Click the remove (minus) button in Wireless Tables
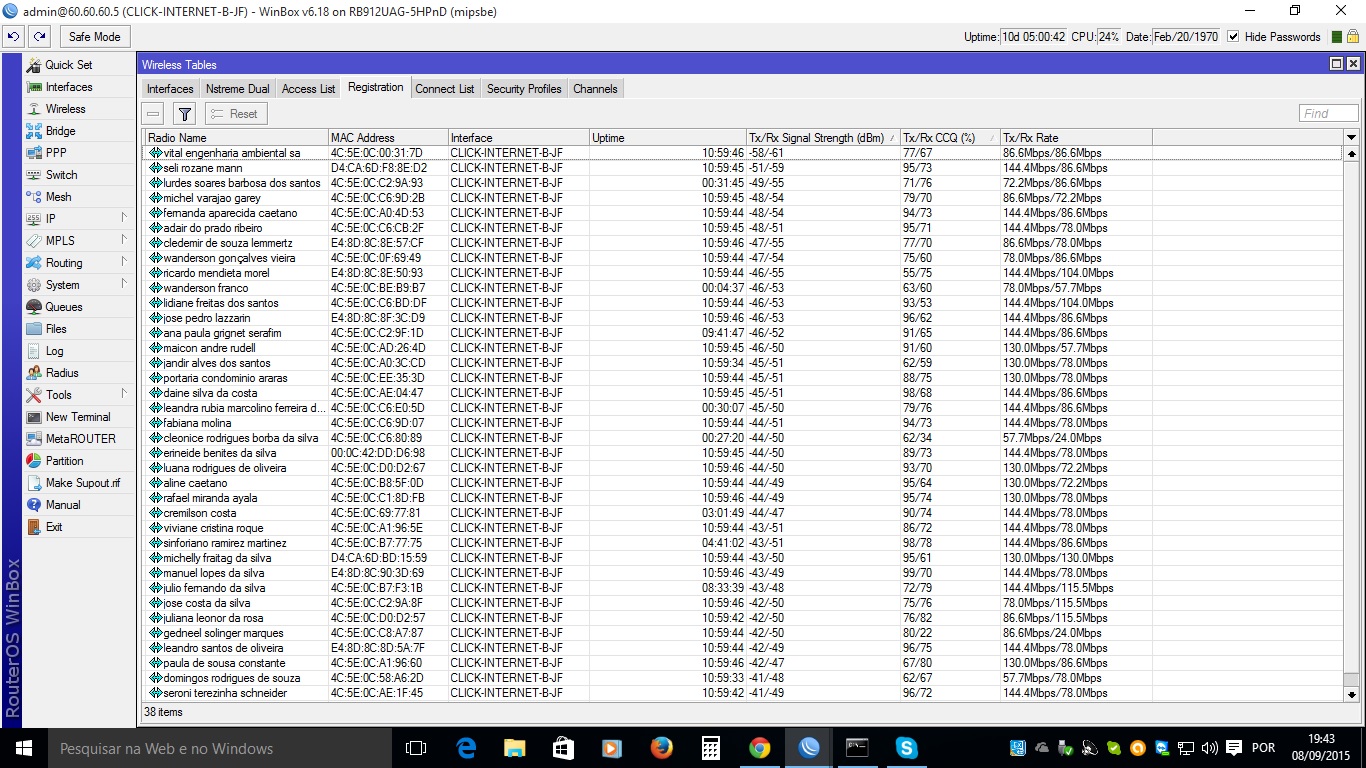The width and height of the screenshot is (1366, 768). (x=153, y=114)
